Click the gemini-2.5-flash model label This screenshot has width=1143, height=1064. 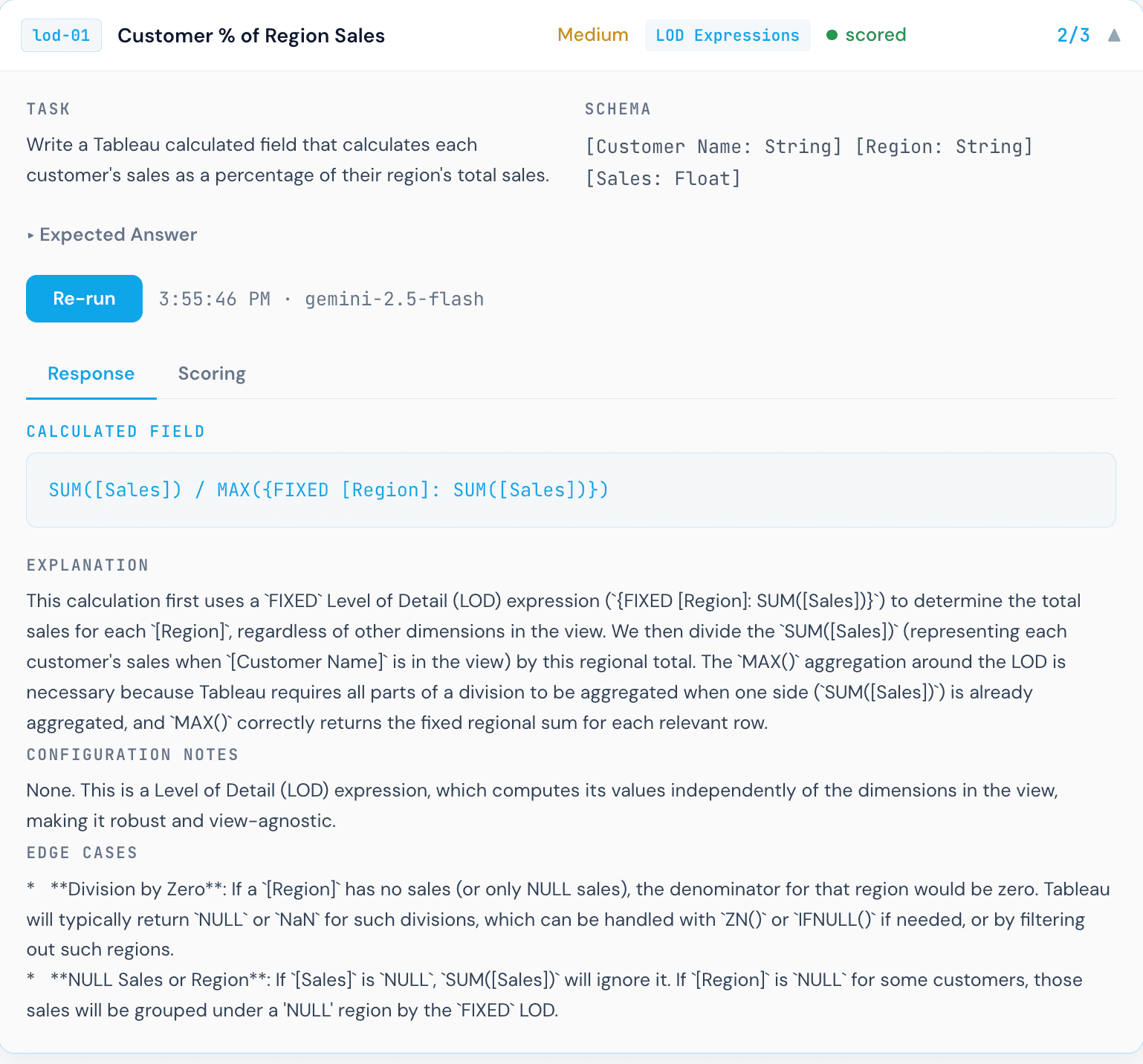(x=394, y=299)
